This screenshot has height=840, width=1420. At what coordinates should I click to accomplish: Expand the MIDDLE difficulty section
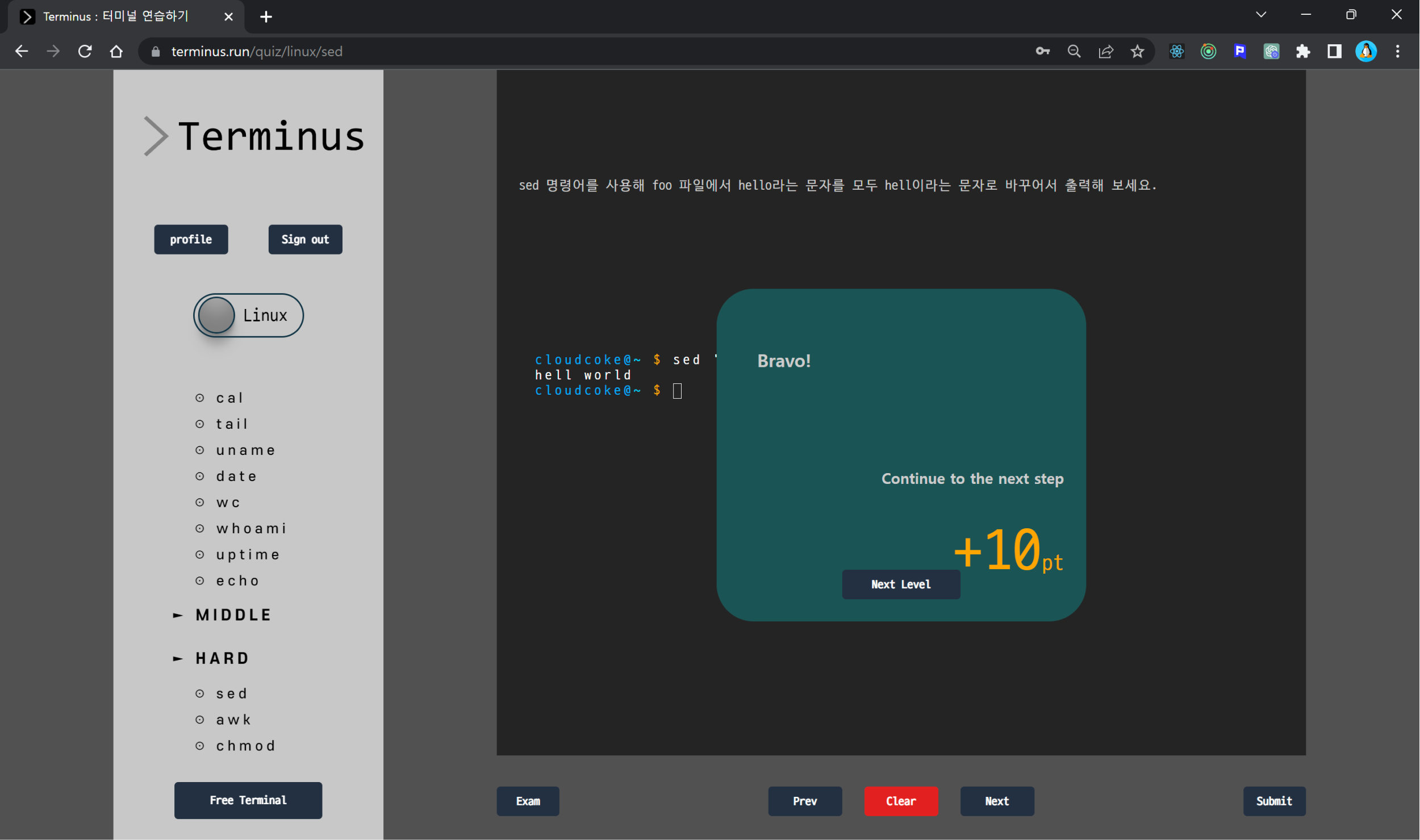point(233,615)
